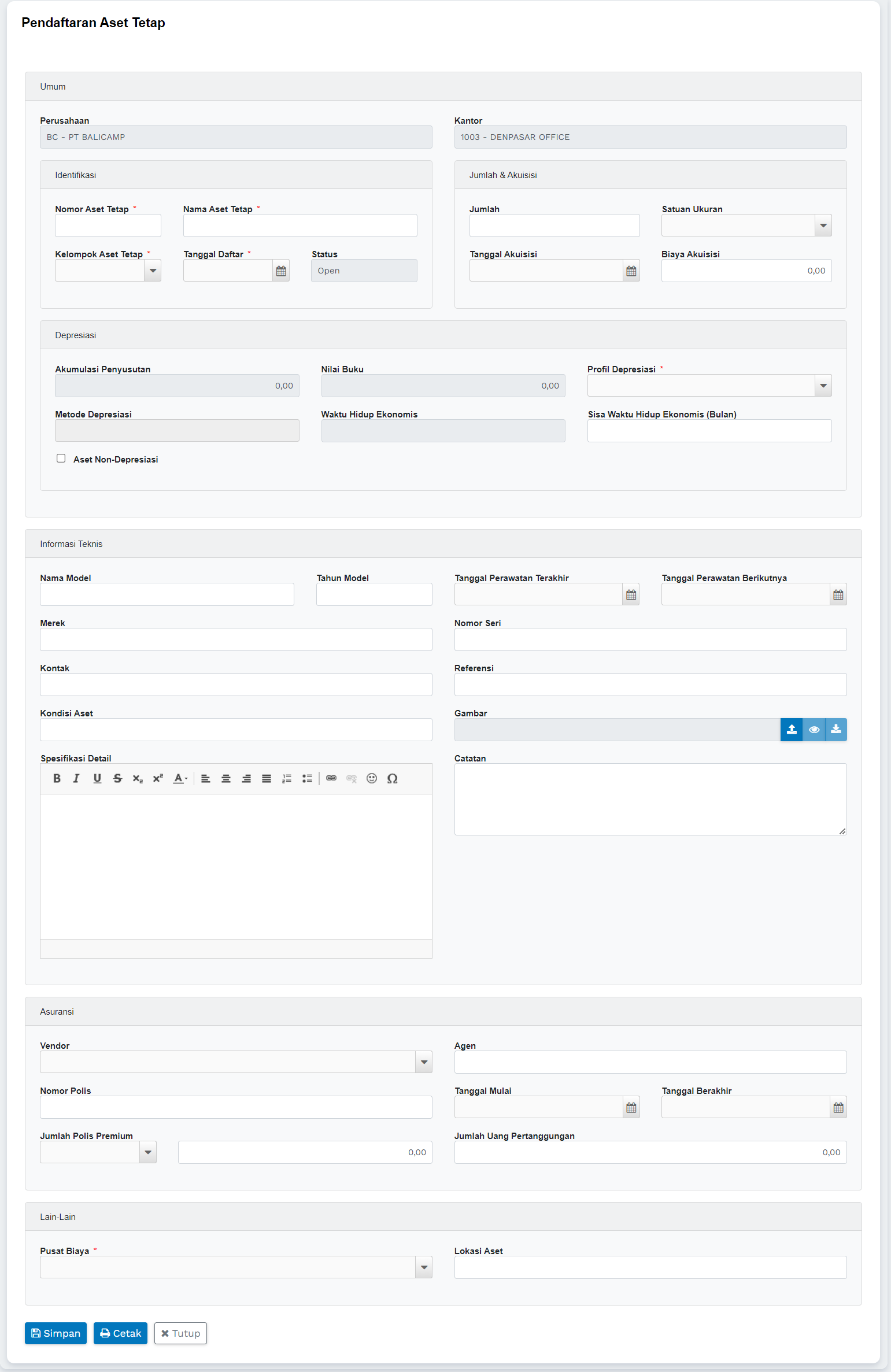Image resolution: width=891 pixels, height=1372 pixels.
Task: Click the Gambar upload icon
Action: coord(792,730)
